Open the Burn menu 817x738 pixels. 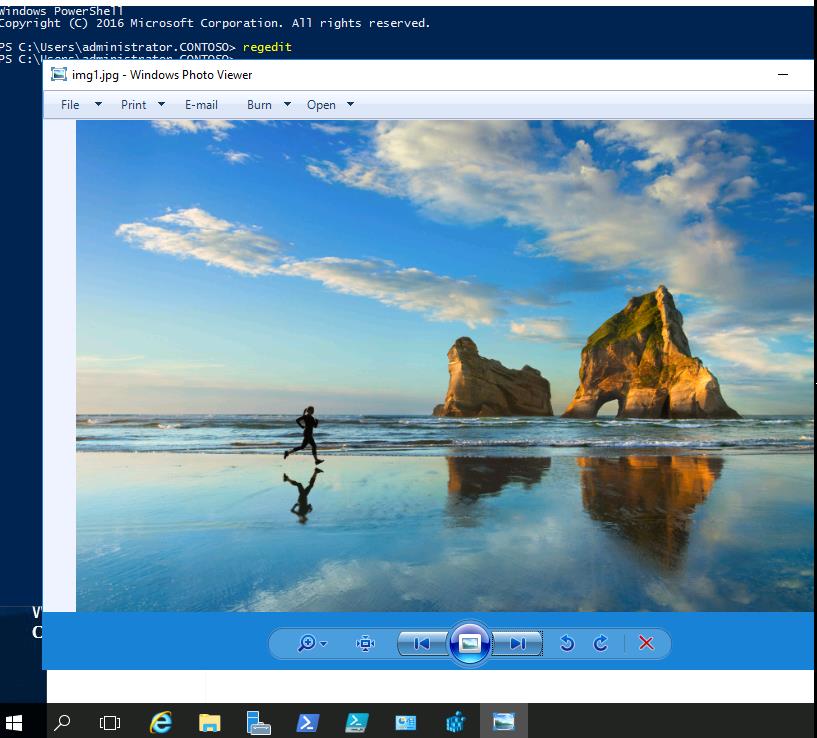[x=259, y=105]
